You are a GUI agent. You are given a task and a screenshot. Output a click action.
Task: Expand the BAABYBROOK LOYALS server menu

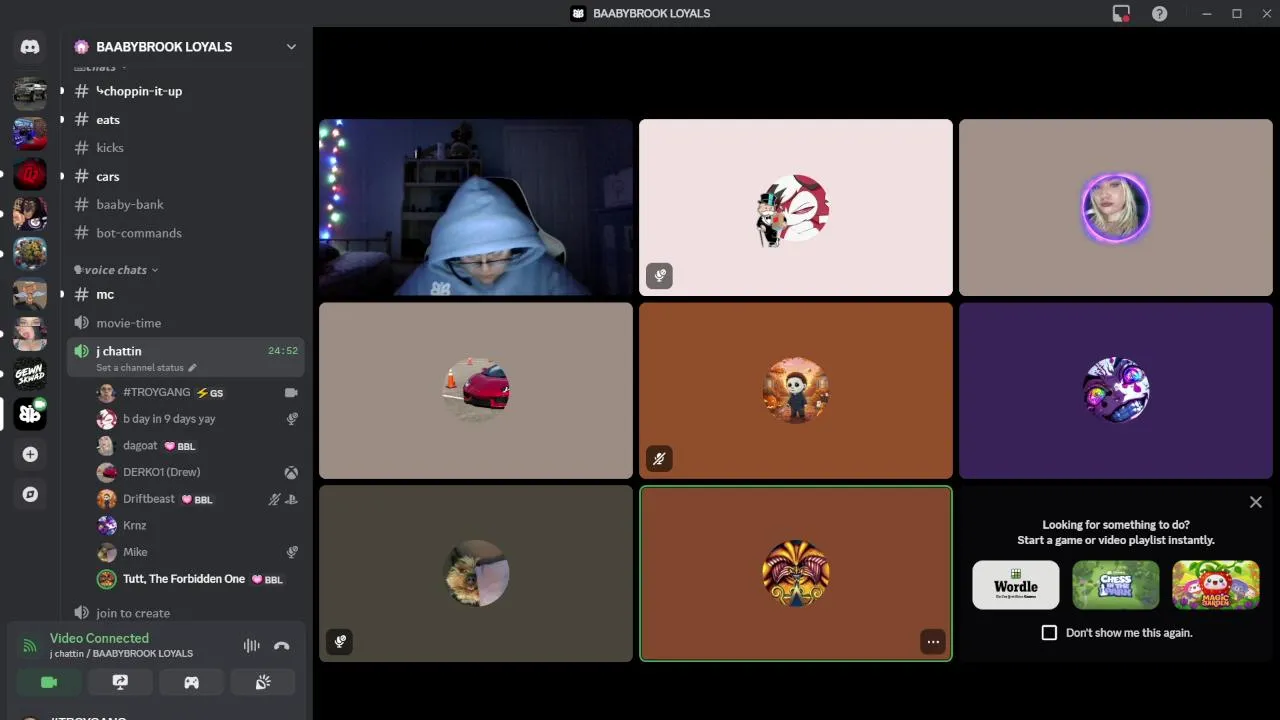291,47
